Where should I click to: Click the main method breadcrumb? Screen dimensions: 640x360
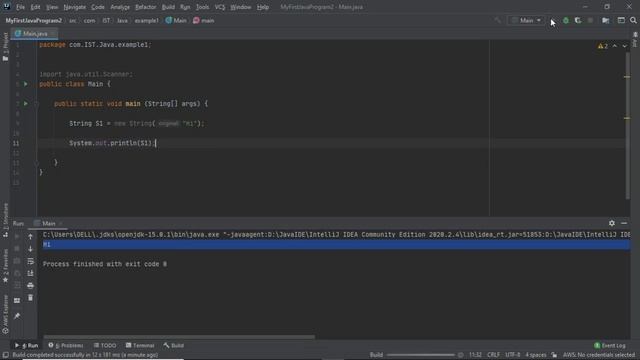point(204,20)
